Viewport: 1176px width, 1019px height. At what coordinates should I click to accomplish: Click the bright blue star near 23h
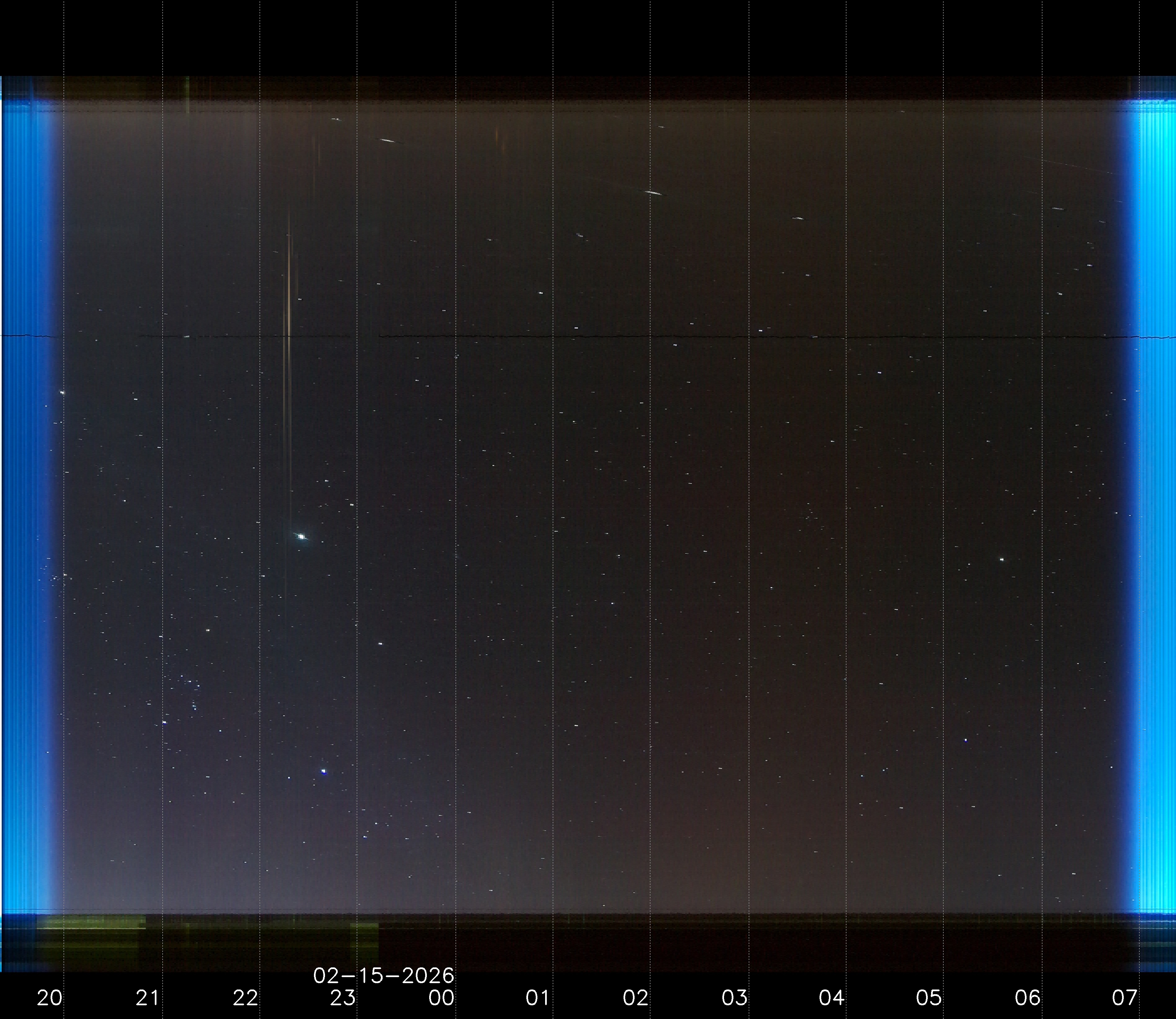pyautogui.click(x=324, y=772)
